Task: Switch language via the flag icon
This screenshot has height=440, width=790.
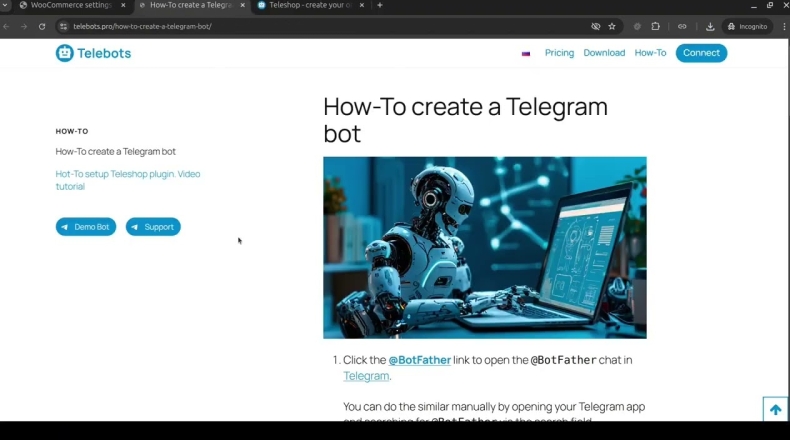Action: click(x=525, y=53)
